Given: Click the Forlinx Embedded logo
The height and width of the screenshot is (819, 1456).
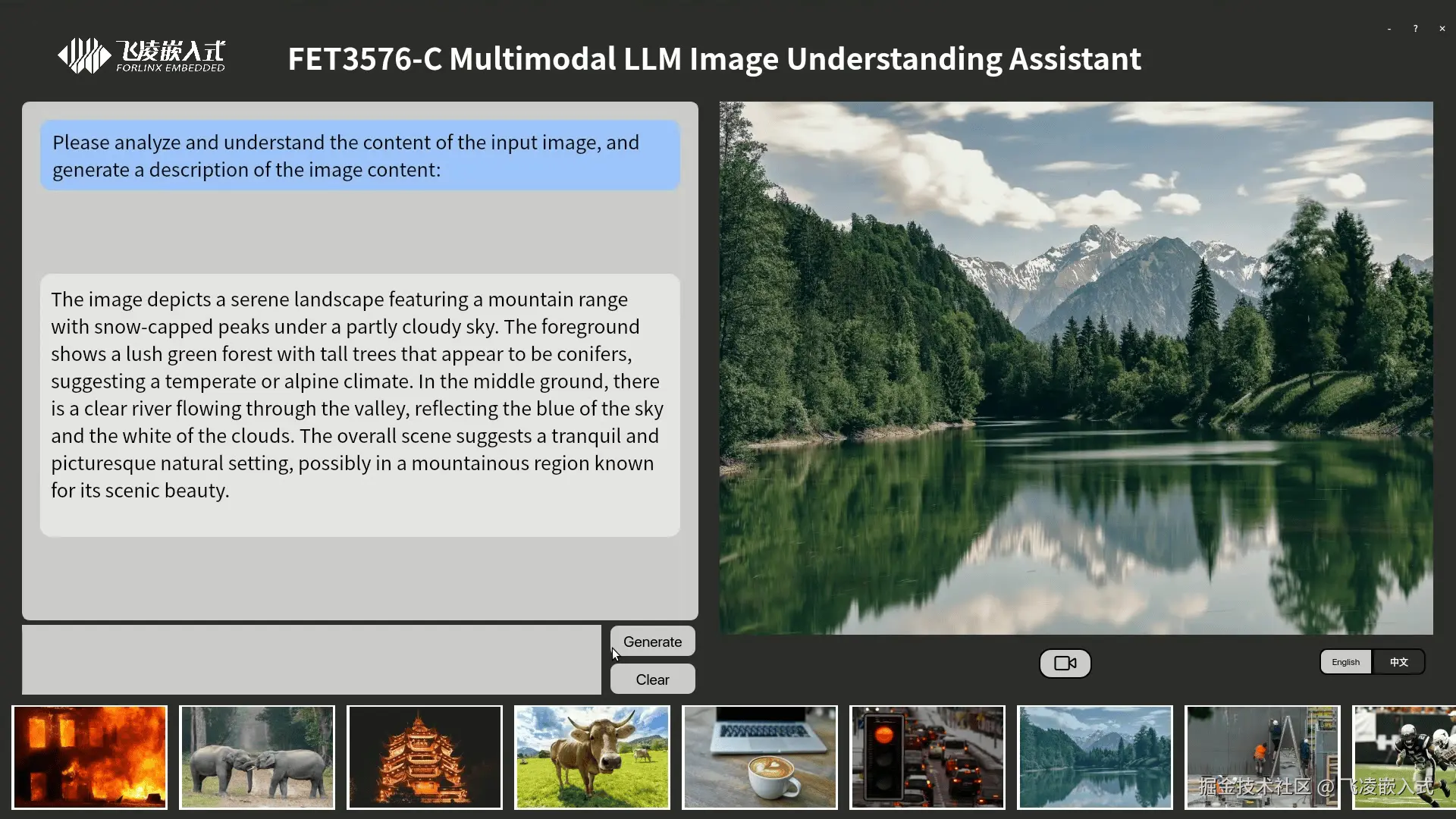Looking at the screenshot, I should [x=142, y=56].
